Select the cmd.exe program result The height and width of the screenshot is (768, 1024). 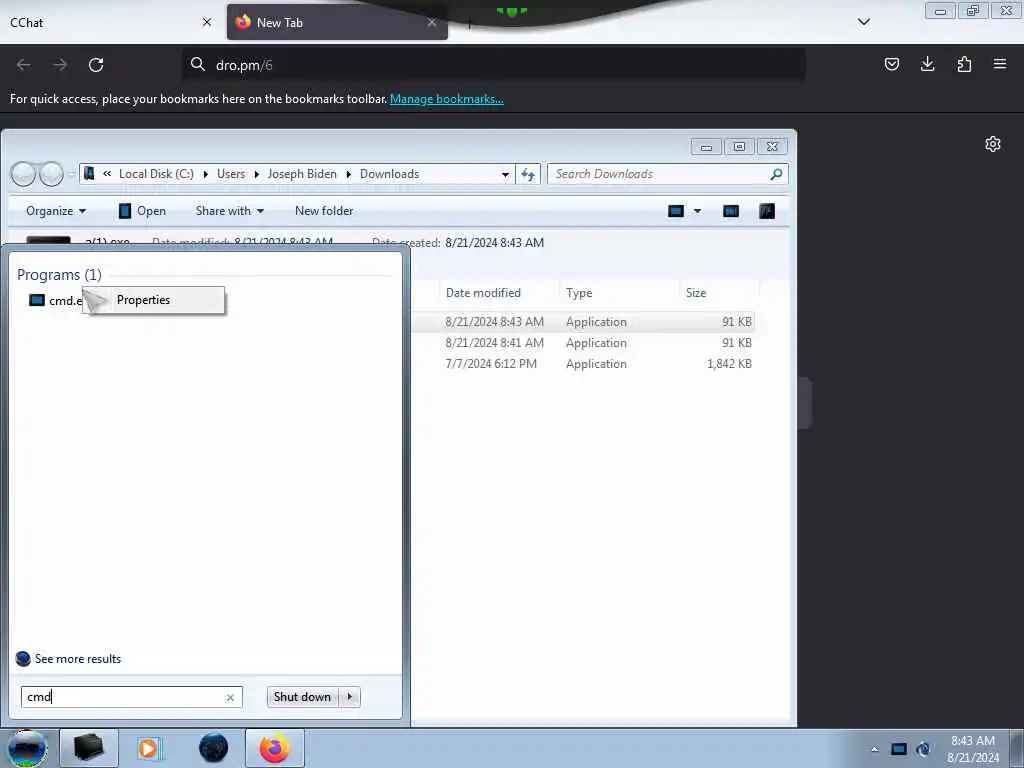pos(56,300)
